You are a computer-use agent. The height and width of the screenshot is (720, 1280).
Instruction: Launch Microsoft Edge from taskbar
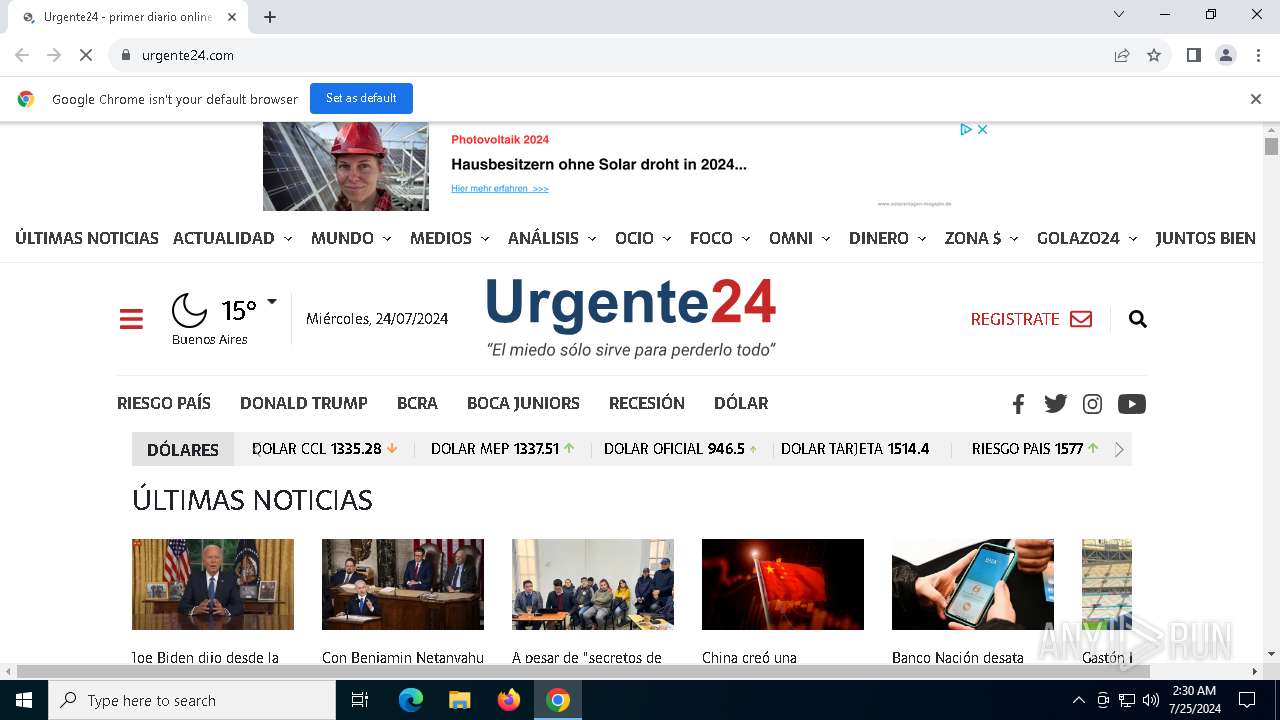point(410,700)
